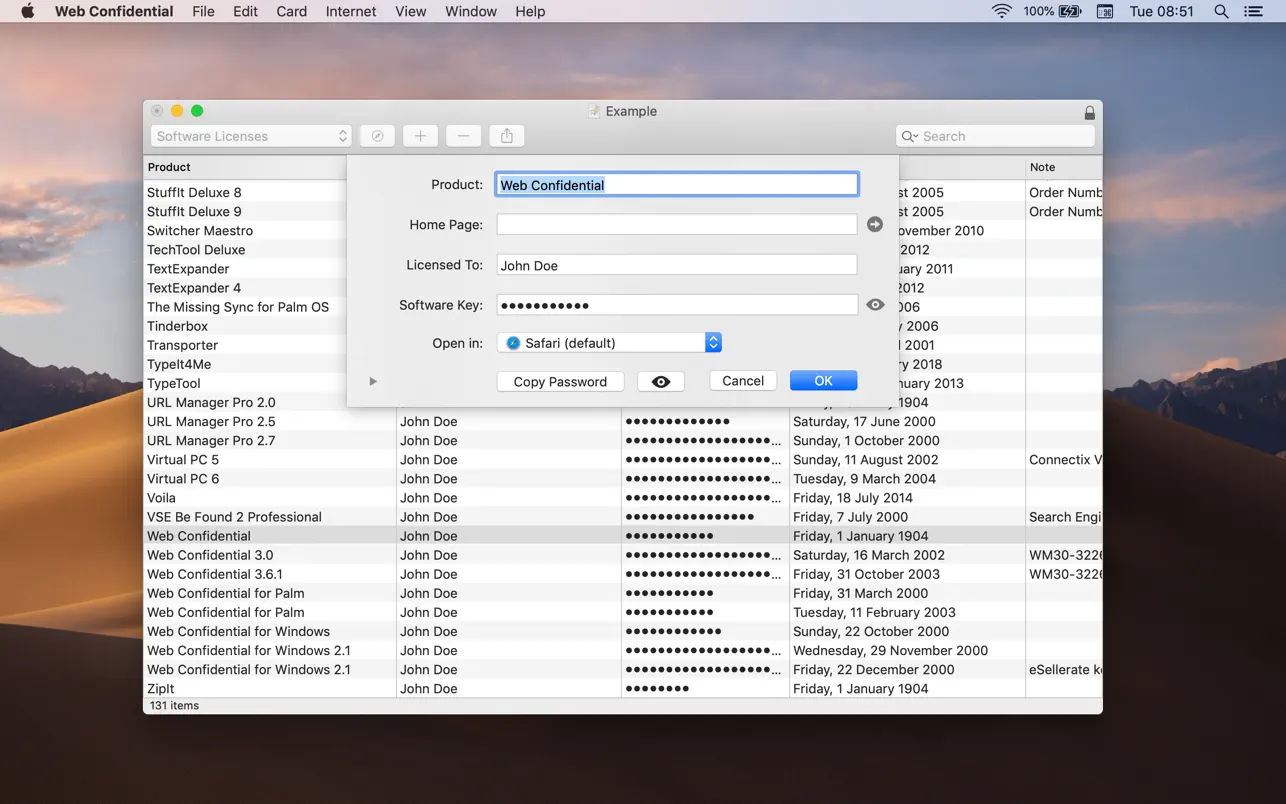Open the Internet menu
This screenshot has height=804, width=1286.
(x=351, y=11)
